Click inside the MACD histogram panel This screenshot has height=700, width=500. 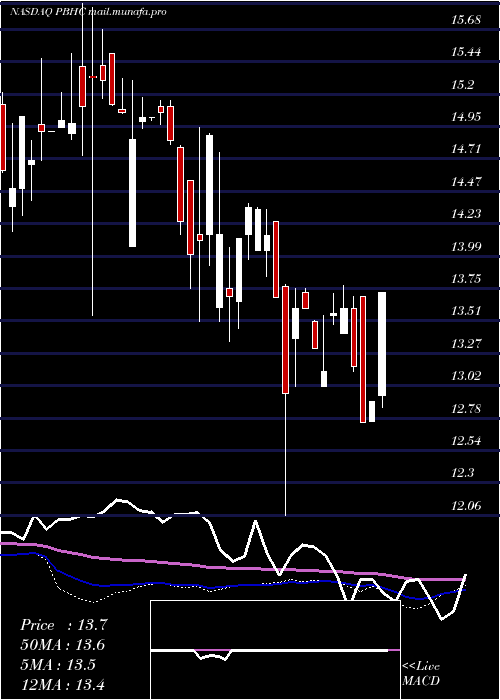click(275, 650)
